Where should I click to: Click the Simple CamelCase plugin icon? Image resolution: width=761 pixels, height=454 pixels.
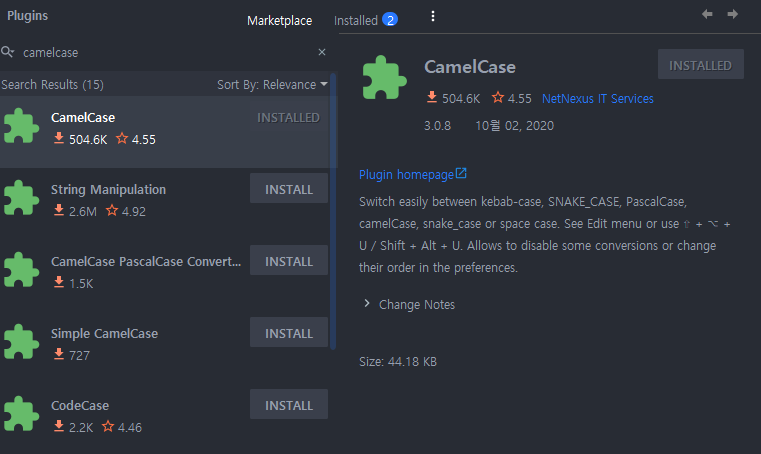tap(21, 342)
